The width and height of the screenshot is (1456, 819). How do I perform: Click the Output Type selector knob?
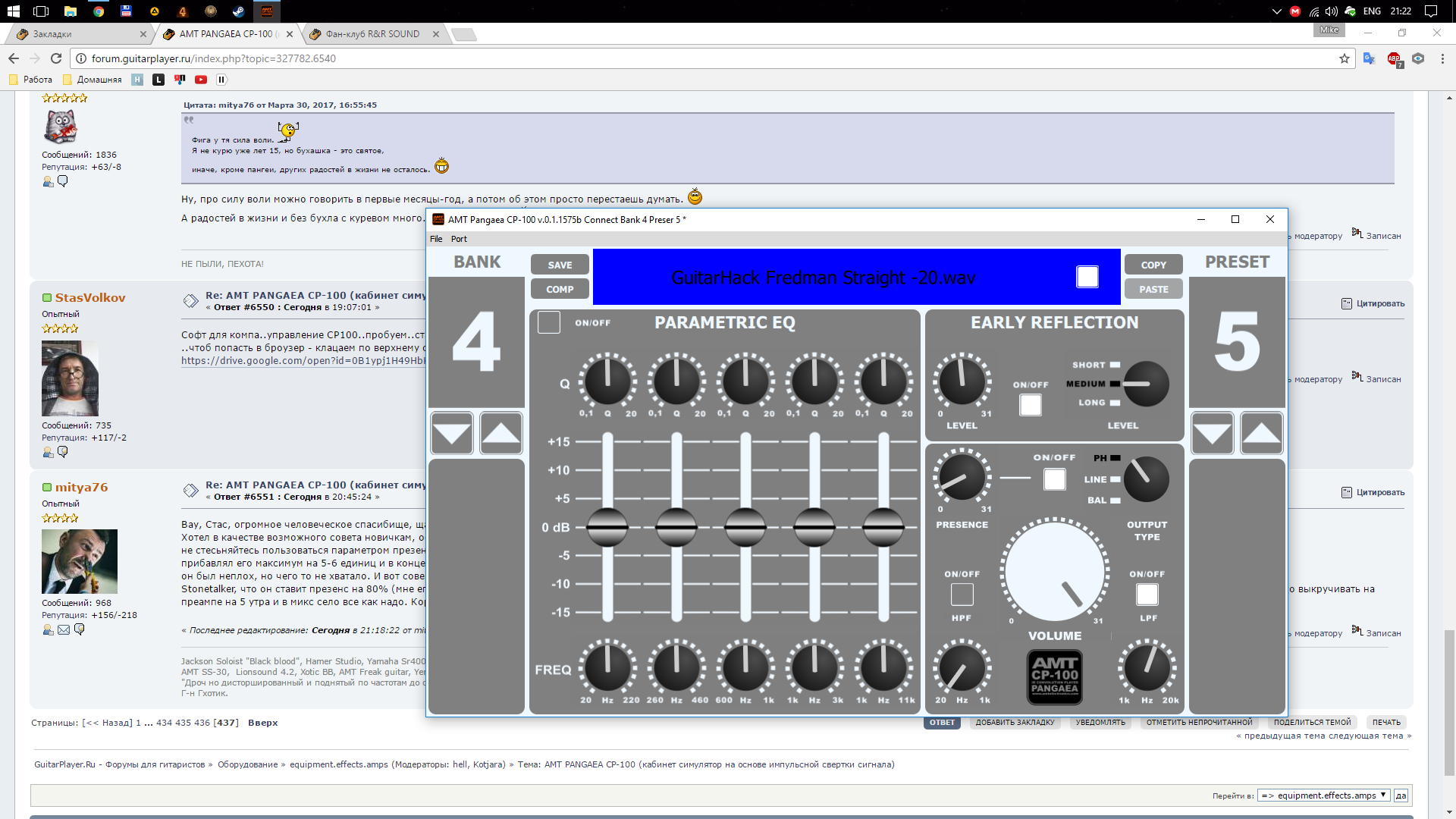1145,479
